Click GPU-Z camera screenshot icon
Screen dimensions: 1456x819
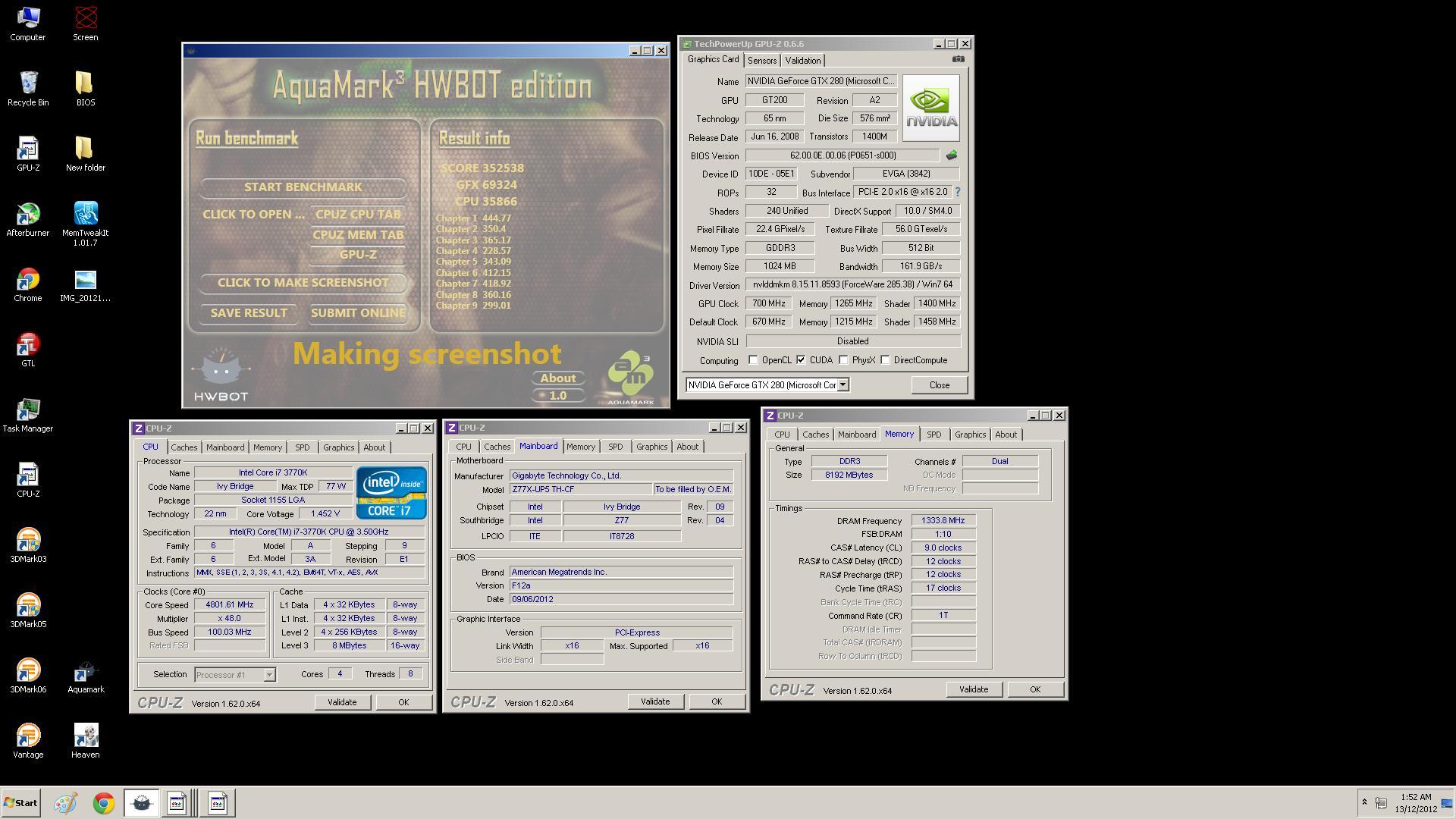coord(959,59)
